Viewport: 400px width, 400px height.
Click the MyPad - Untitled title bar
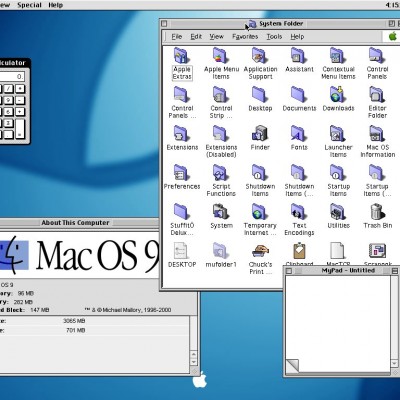pos(342,271)
